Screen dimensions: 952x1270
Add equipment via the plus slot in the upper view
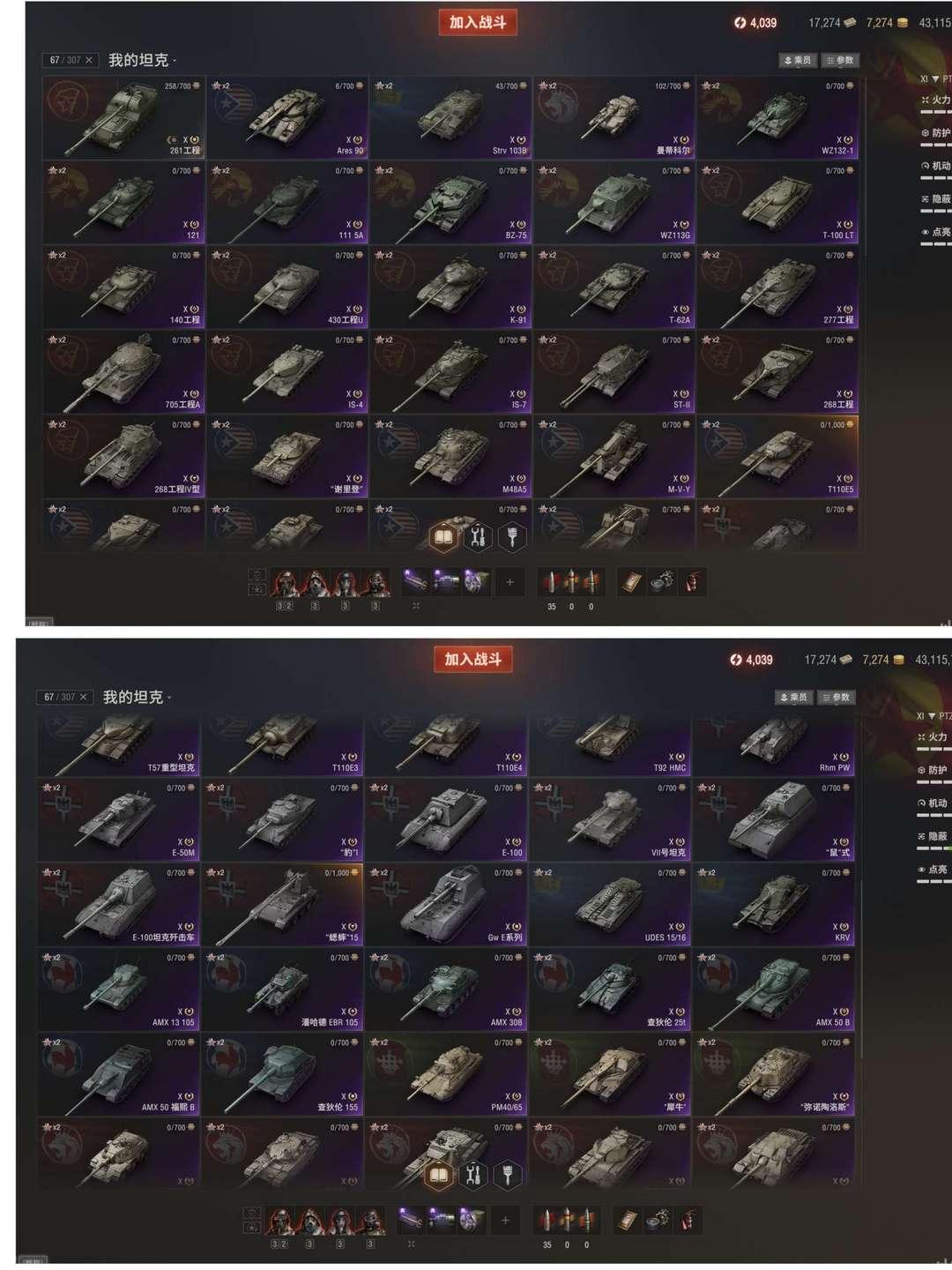[x=509, y=581]
